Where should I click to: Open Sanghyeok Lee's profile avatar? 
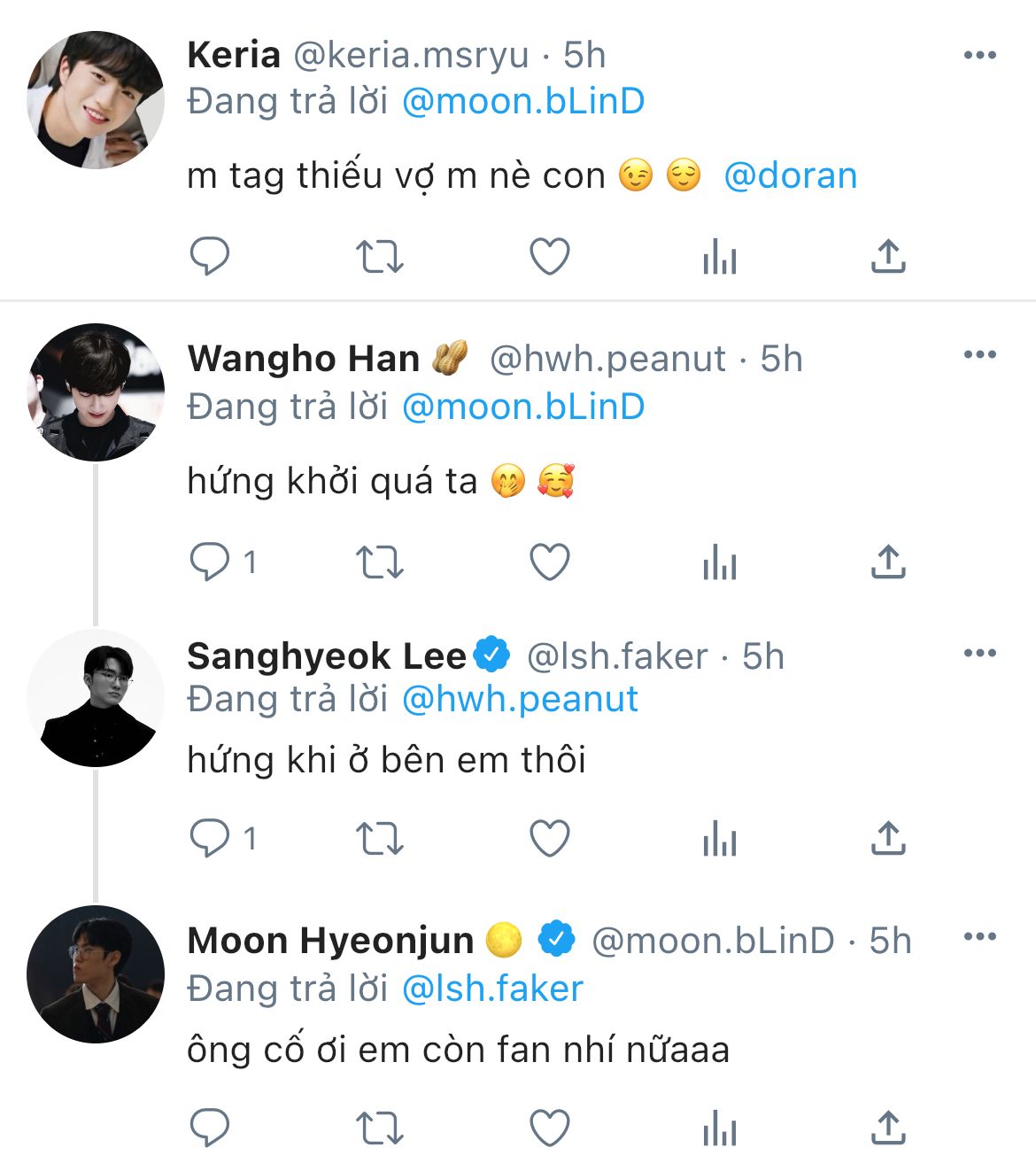(x=96, y=699)
